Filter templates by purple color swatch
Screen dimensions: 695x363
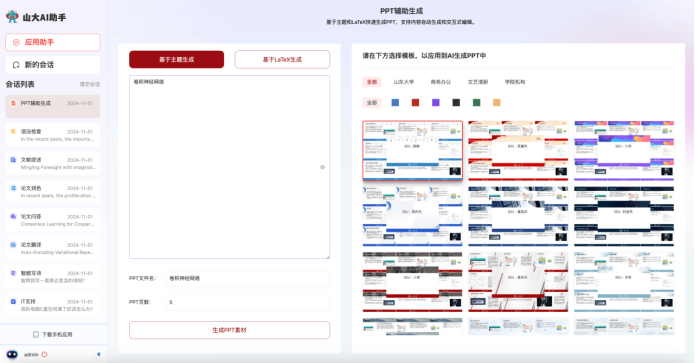pyautogui.click(x=436, y=103)
